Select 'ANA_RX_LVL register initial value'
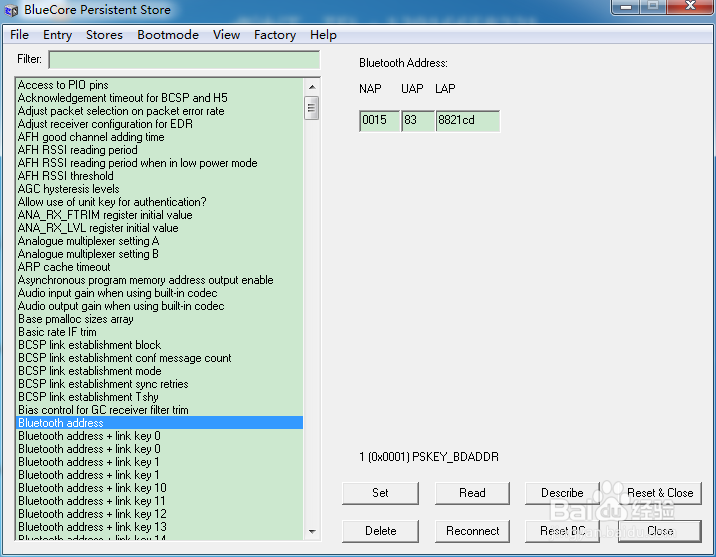Screen dimensions: 716x557 (x=160, y=228)
